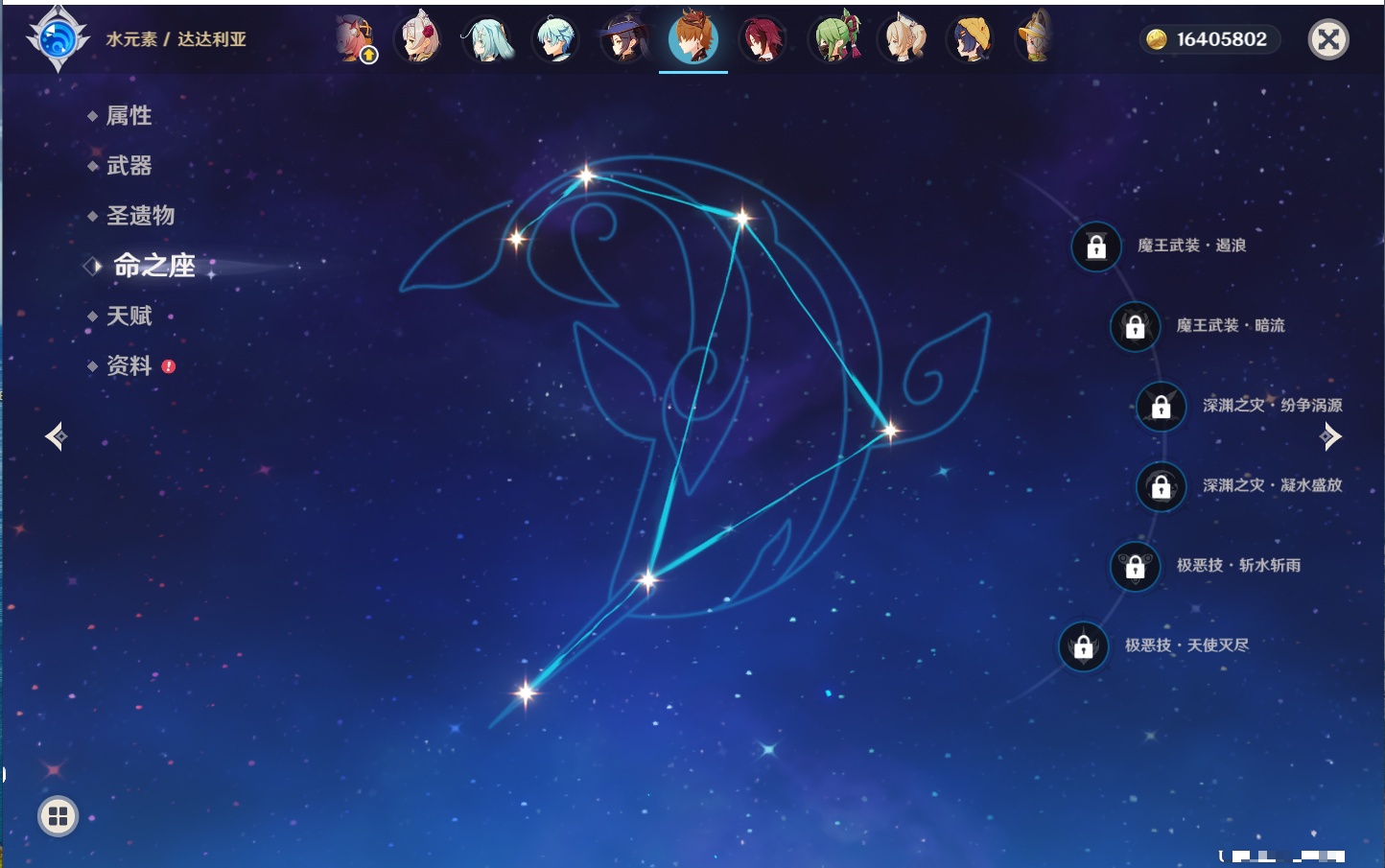
Task: Open the 资料 profile page
Action: (x=129, y=365)
